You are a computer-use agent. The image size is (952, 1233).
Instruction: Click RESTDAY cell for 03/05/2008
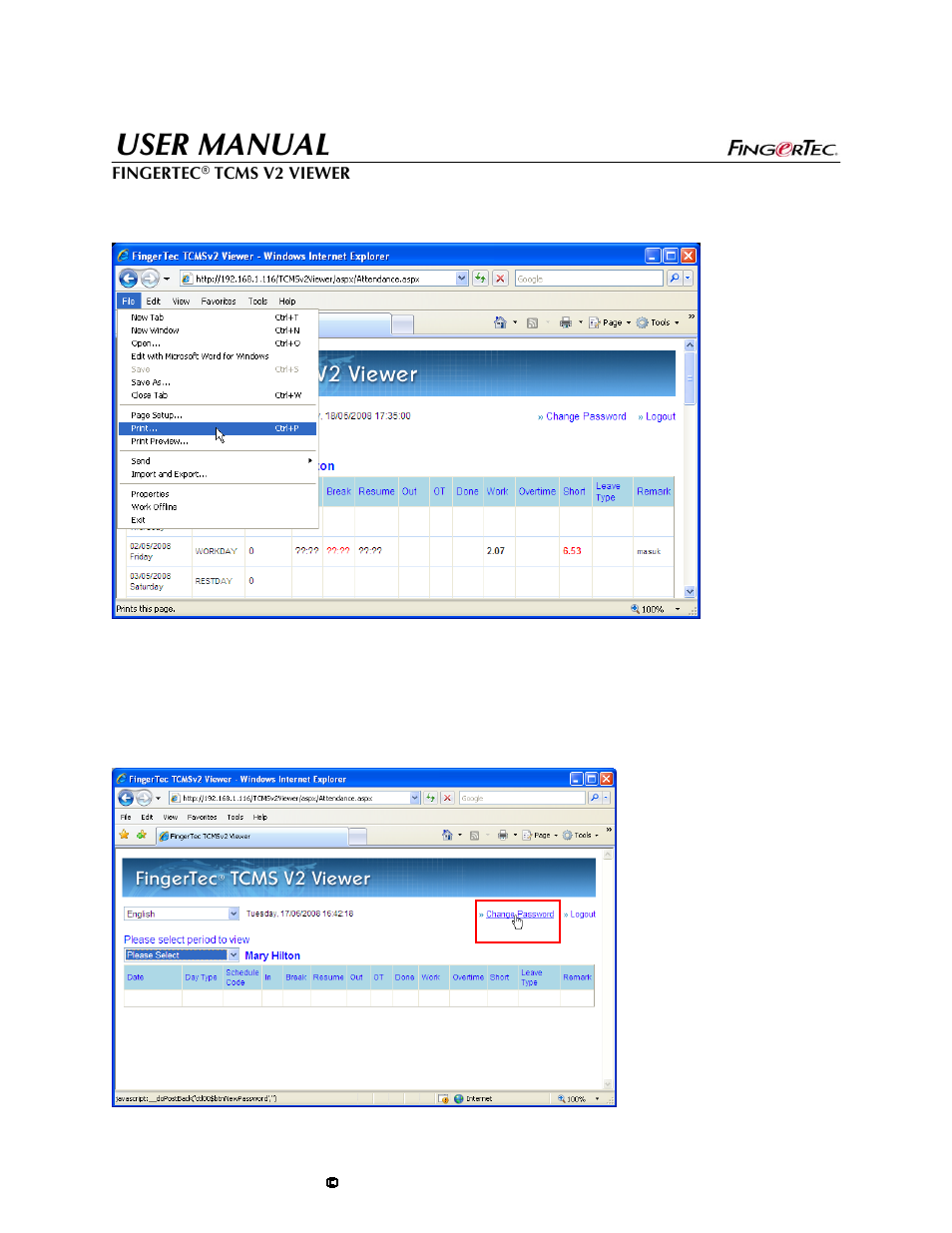coord(215,581)
